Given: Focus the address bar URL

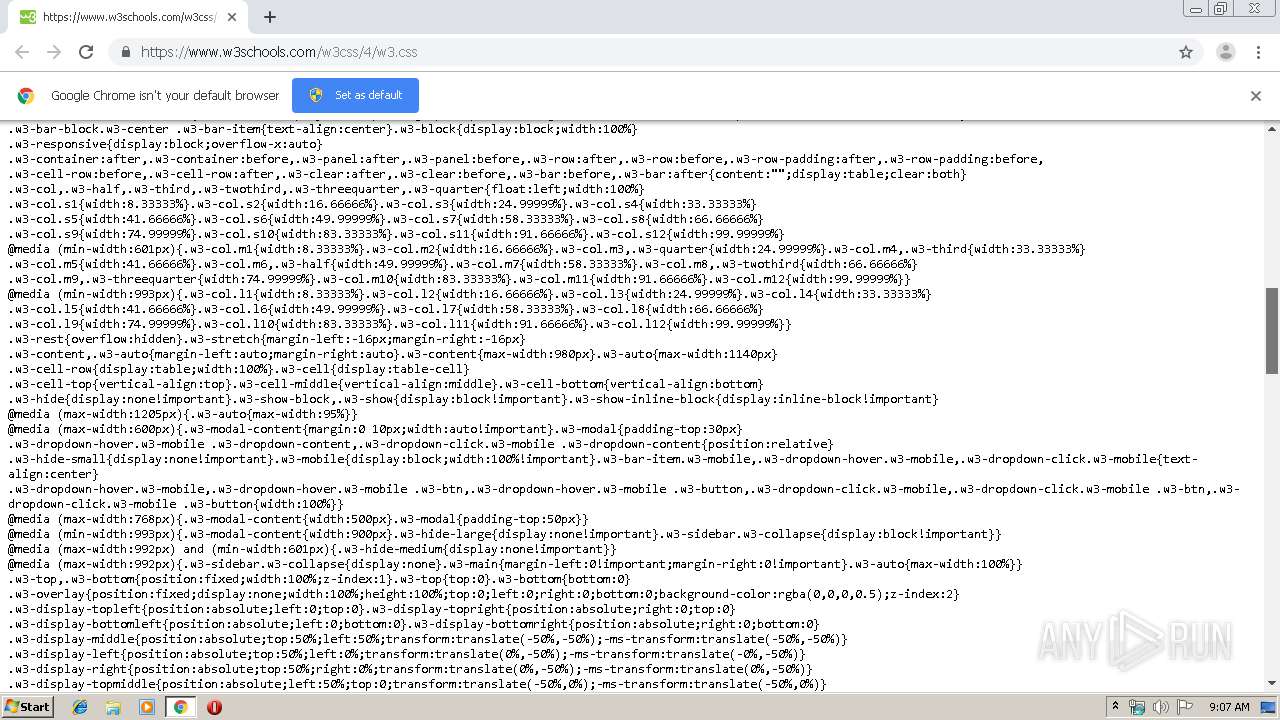Looking at the screenshot, I should click(x=279, y=52).
